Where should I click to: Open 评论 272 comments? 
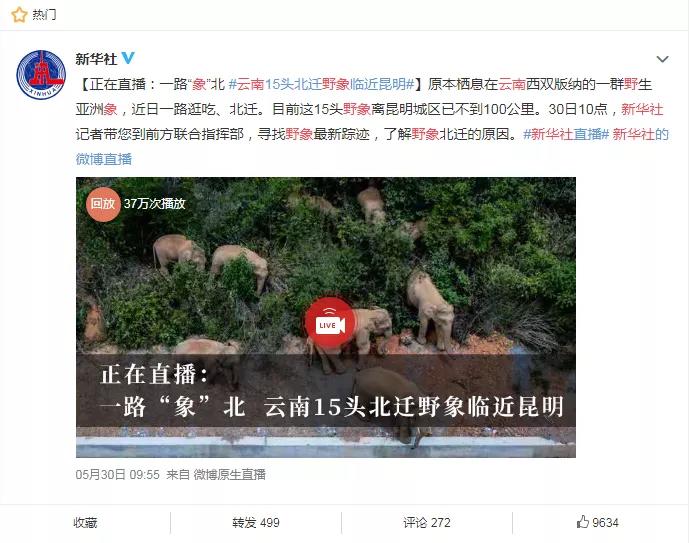click(x=427, y=522)
